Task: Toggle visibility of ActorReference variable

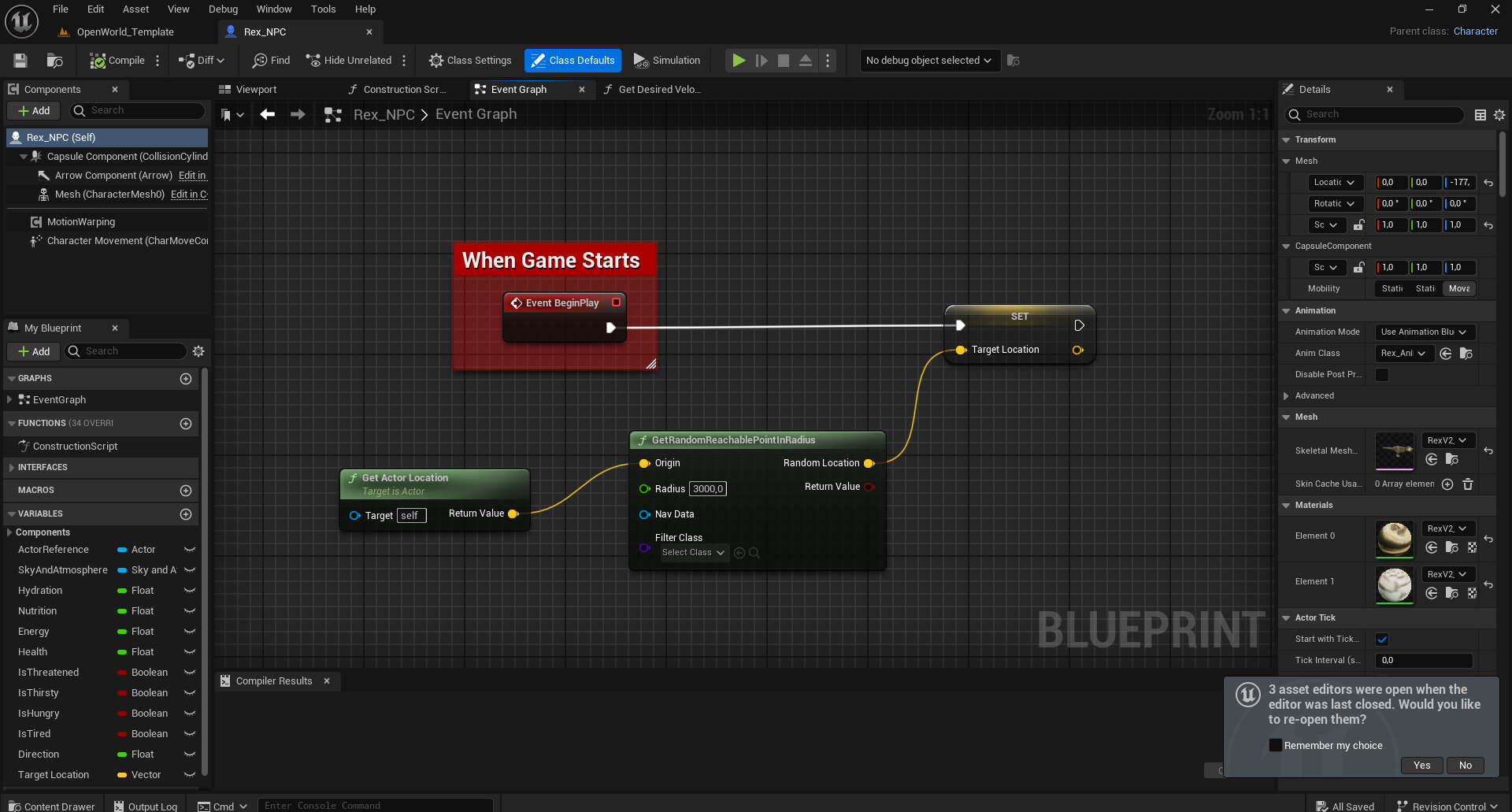Action: pyautogui.click(x=189, y=550)
